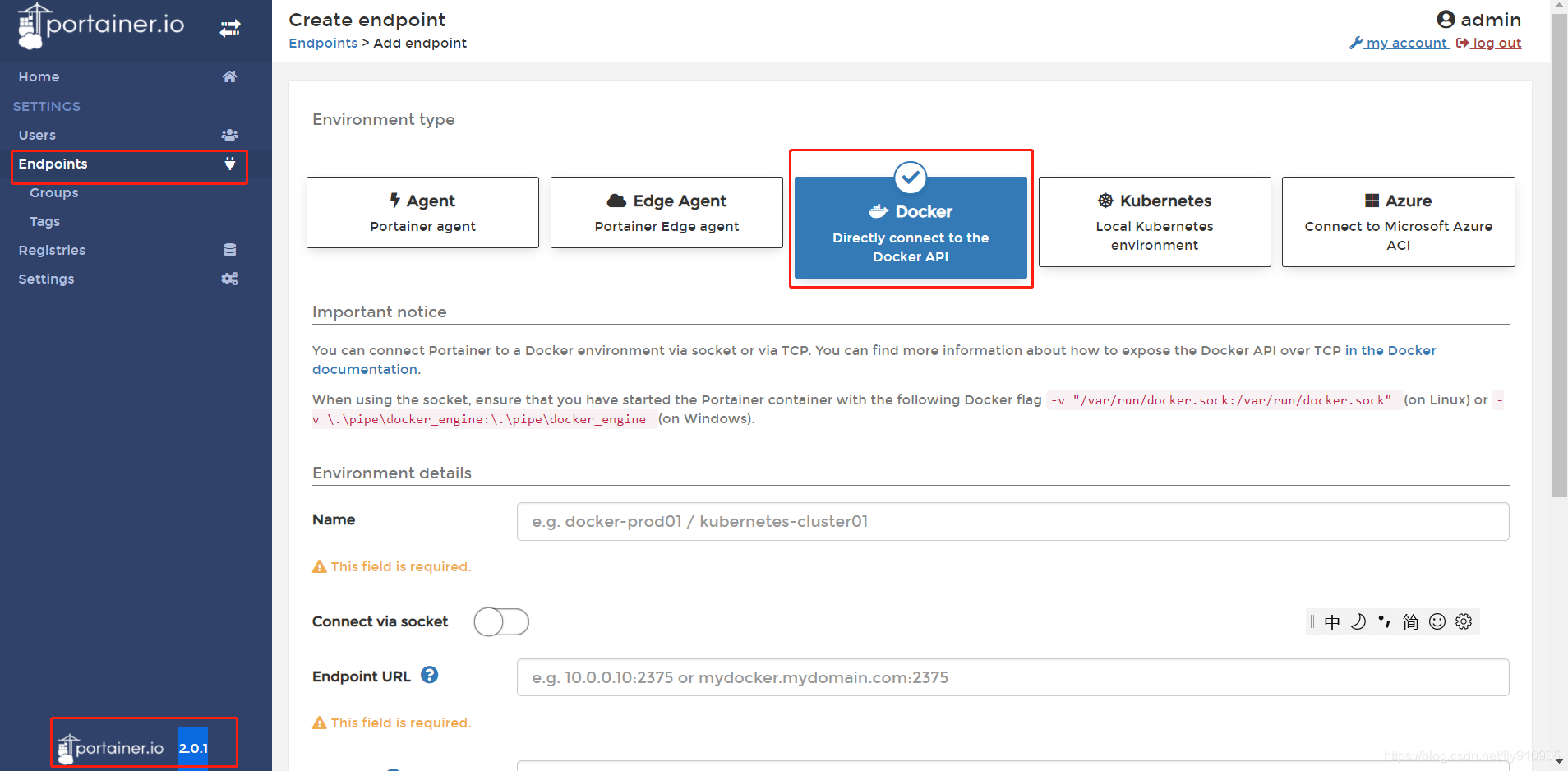Image resolution: width=1568 pixels, height=771 pixels.
Task: Click the home icon next to the Home entry
Action: pyautogui.click(x=230, y=76)
